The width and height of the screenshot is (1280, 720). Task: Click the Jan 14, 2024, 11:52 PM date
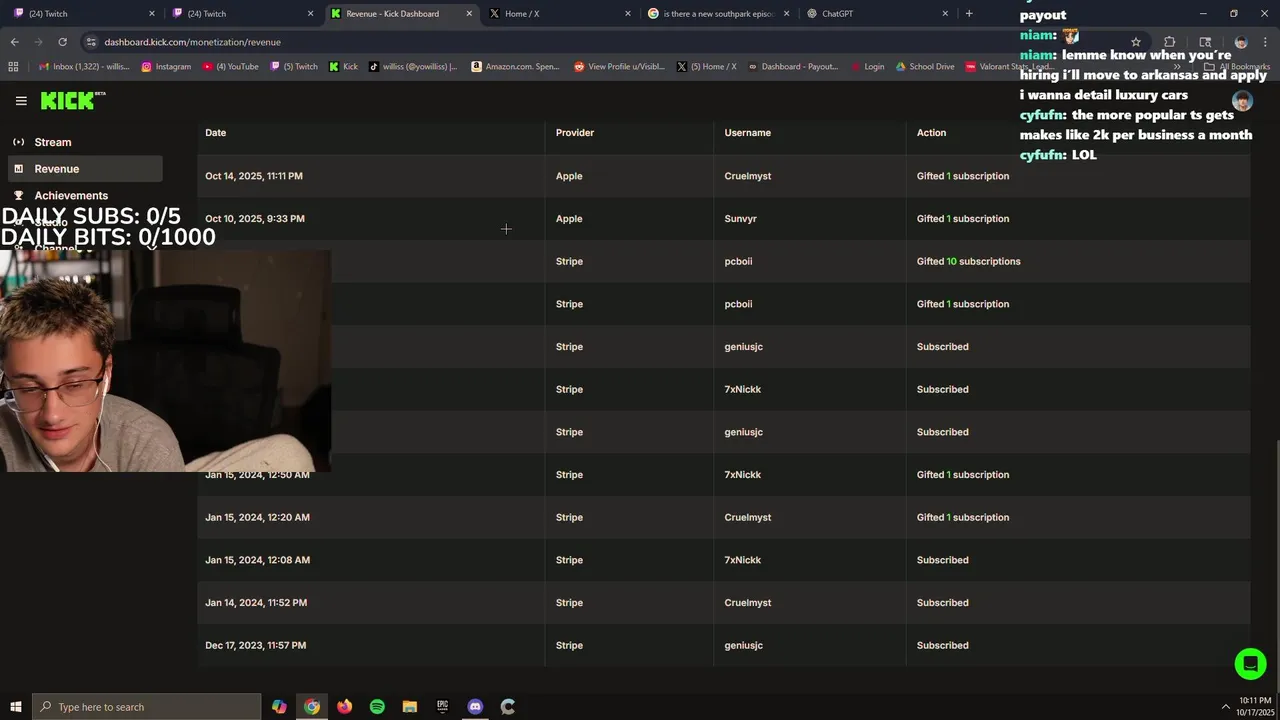coord(256,603)
